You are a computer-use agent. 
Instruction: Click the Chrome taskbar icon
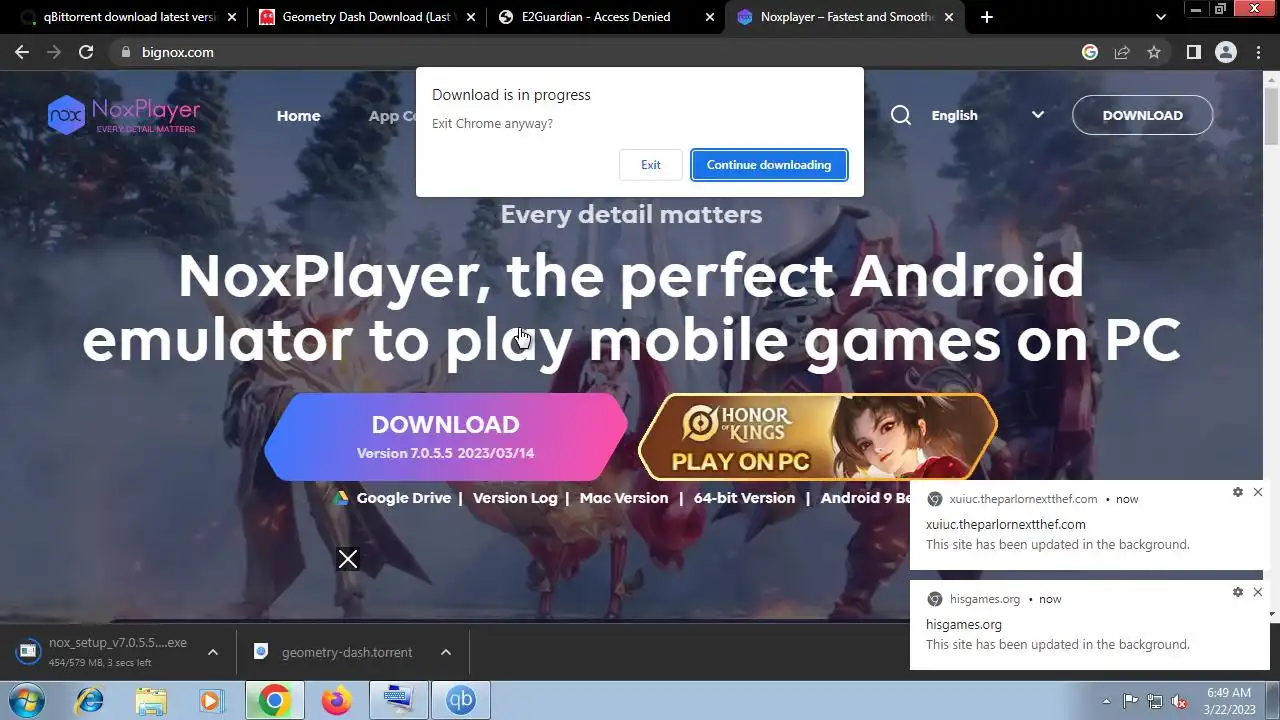[275, 701]
